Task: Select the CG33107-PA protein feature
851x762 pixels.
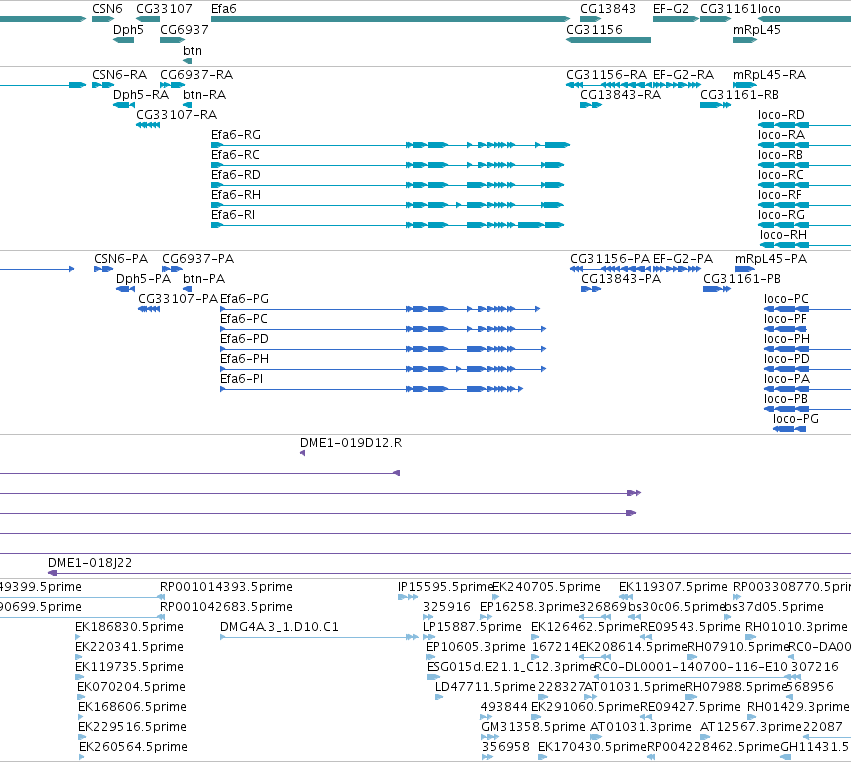Action: (x=149, y=309)
